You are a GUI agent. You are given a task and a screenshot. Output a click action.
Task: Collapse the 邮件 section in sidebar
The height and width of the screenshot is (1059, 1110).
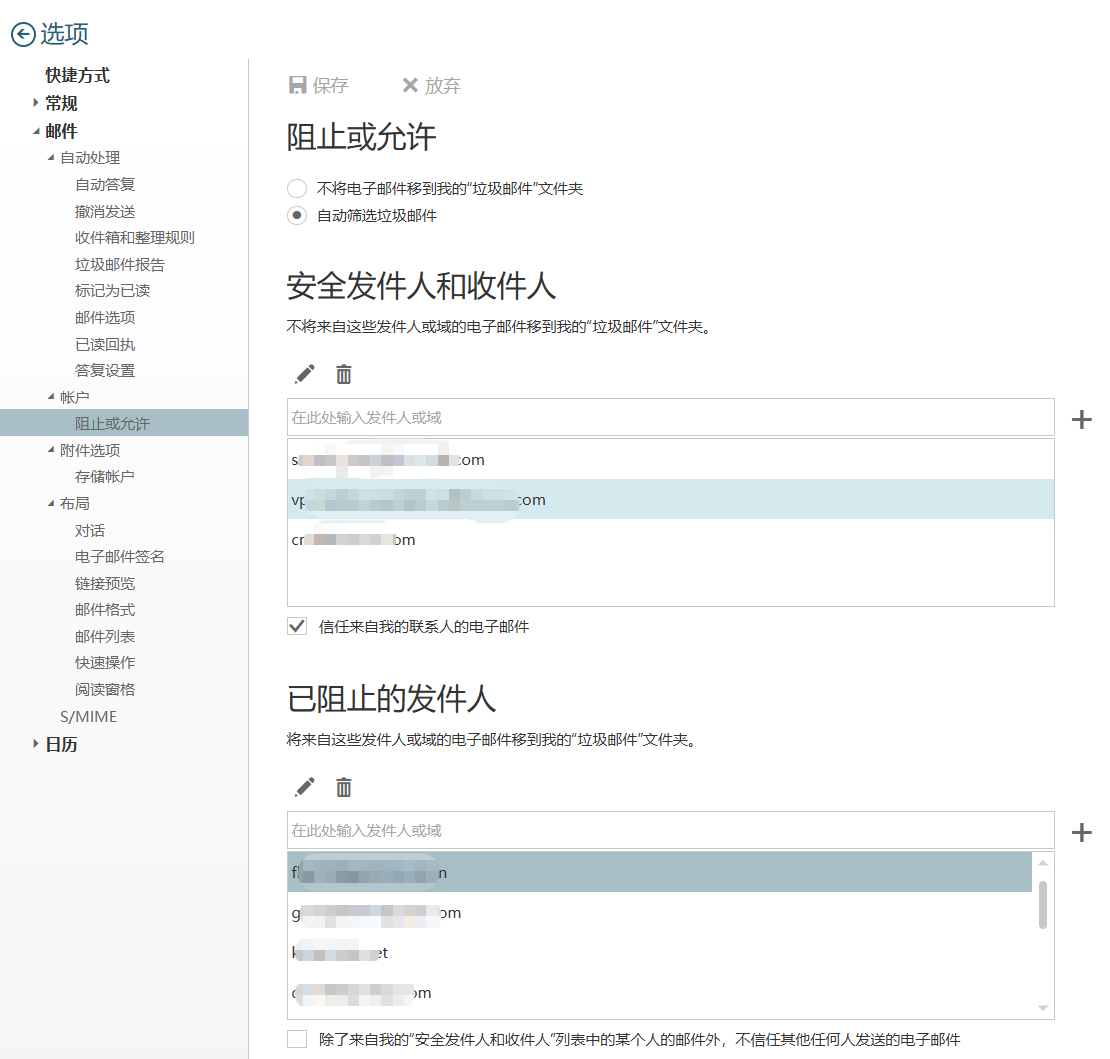[36, 131]
